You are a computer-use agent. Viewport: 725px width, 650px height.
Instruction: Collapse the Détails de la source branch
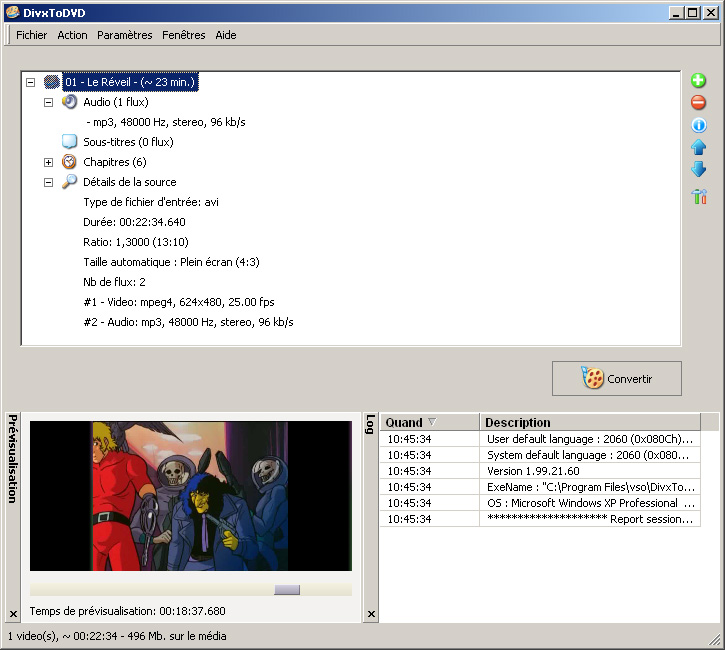(49, 182)
